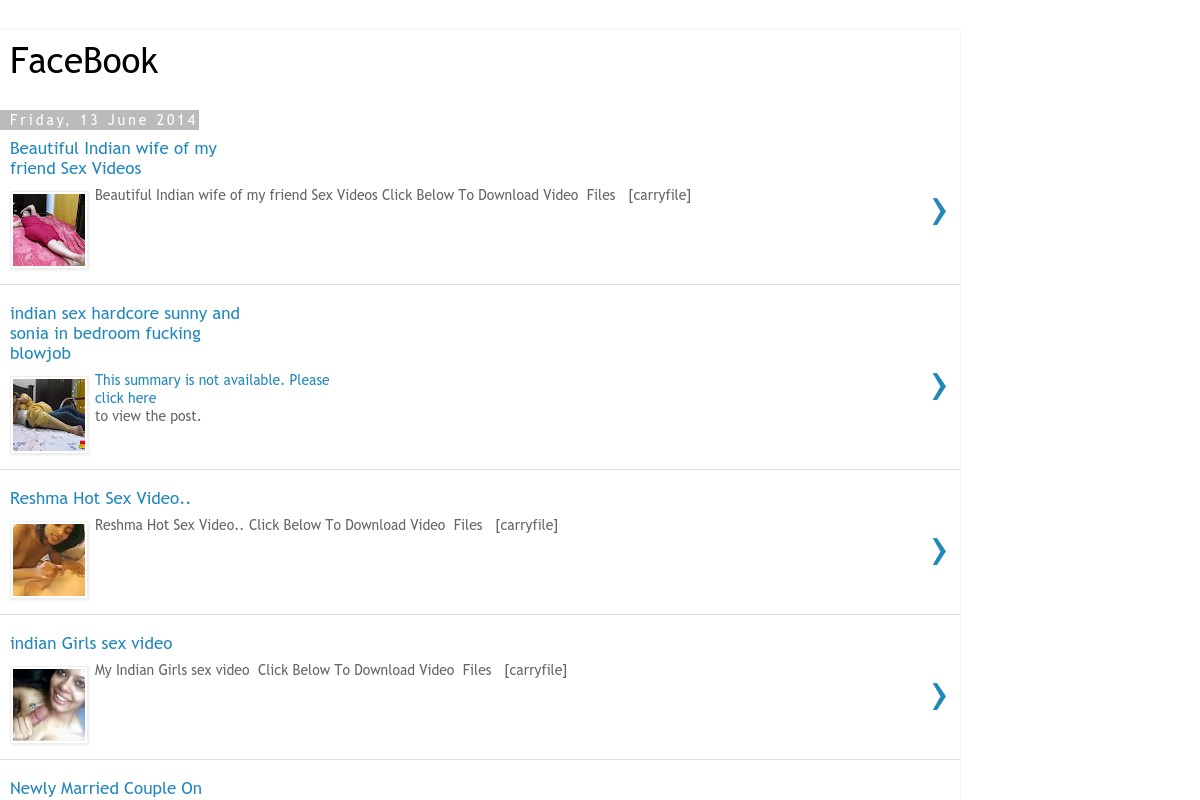Click the summary text with [carryfile] under the first post
This screenshot has width=1200, height=800.
click(393, 195)
